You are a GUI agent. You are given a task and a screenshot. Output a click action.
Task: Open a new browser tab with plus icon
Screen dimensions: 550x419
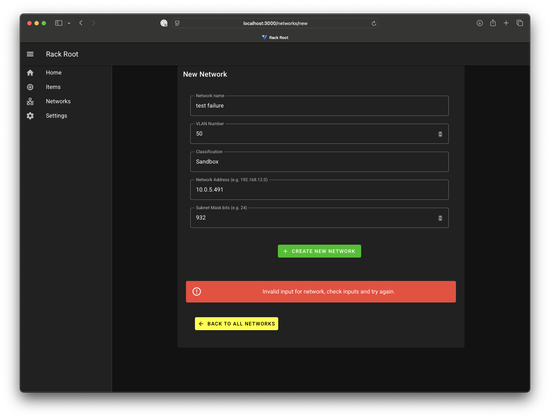click(x=506, y=23)
